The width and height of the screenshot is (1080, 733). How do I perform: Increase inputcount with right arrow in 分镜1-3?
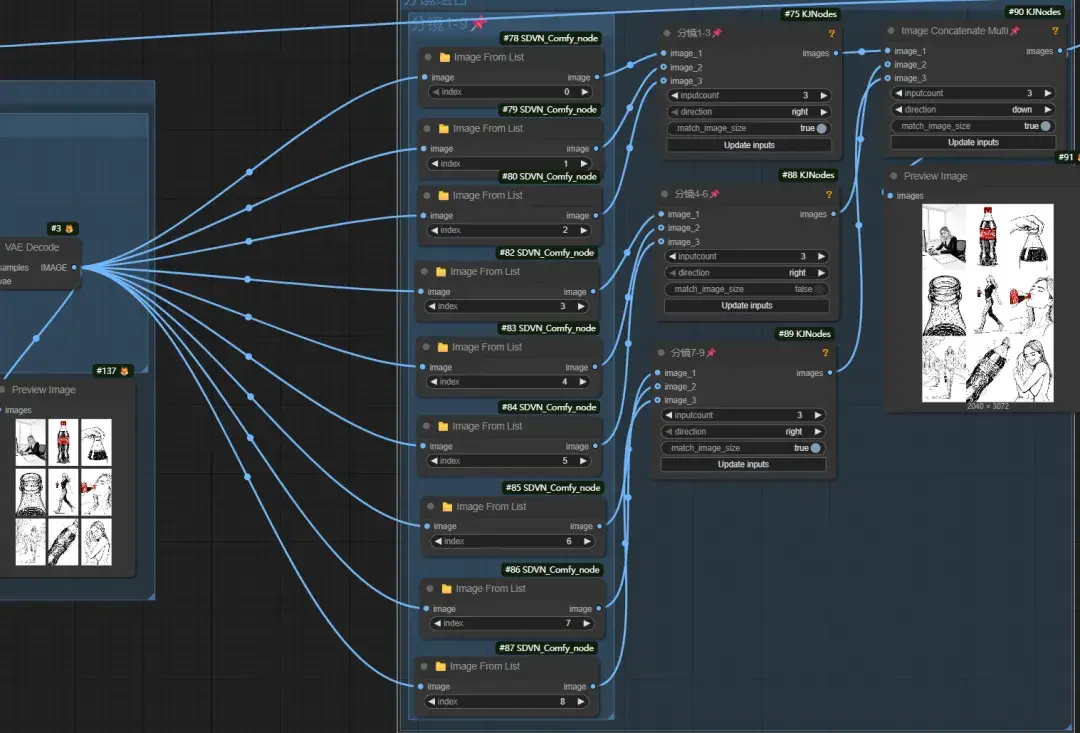pyautogui.click(x=824, y=95)
